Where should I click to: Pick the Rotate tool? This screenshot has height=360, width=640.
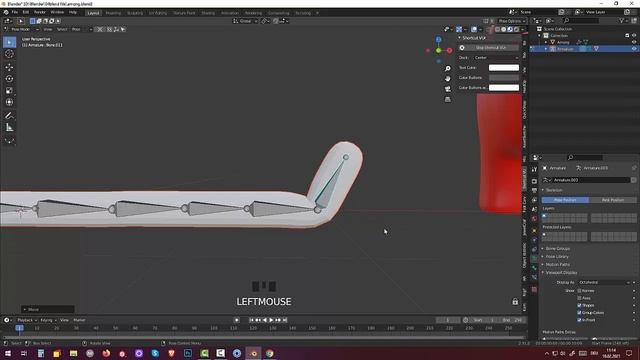(x=9, y=79)
